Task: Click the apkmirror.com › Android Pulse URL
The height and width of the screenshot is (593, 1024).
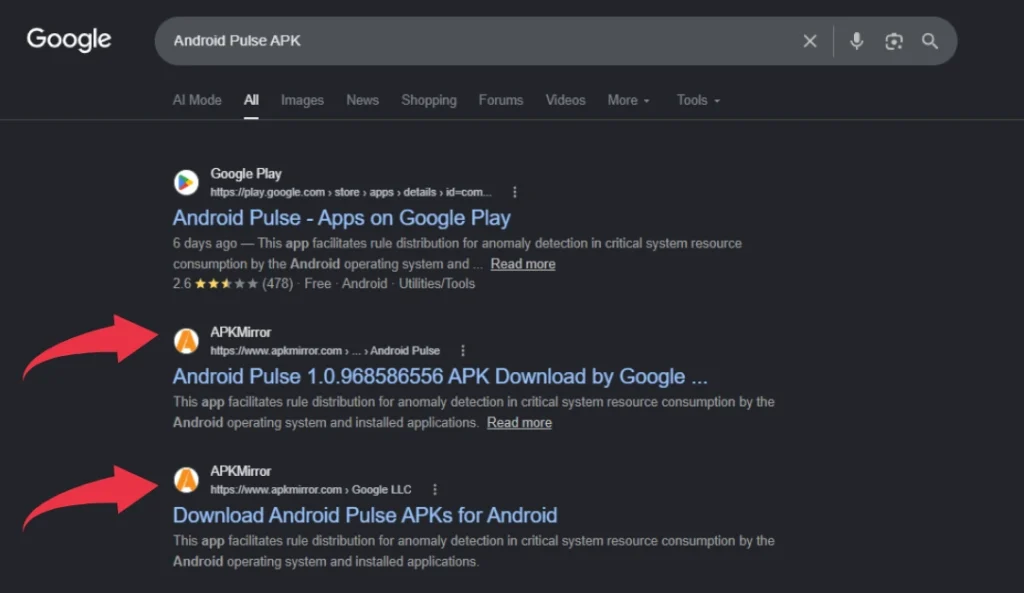Action: (x=325, y=351)
